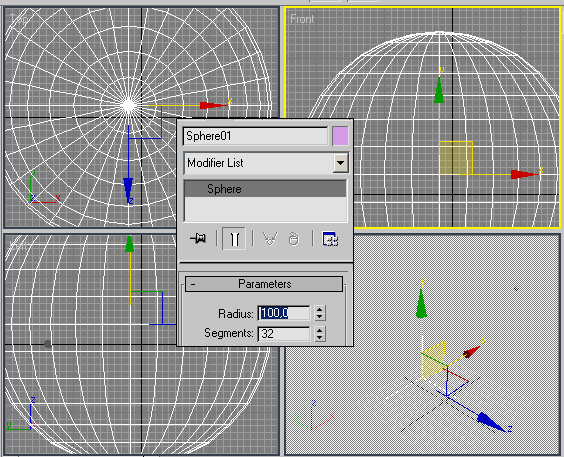Click the Radius spinner arrows
Viewport: 564px width, 457px height.
point(319,313)
